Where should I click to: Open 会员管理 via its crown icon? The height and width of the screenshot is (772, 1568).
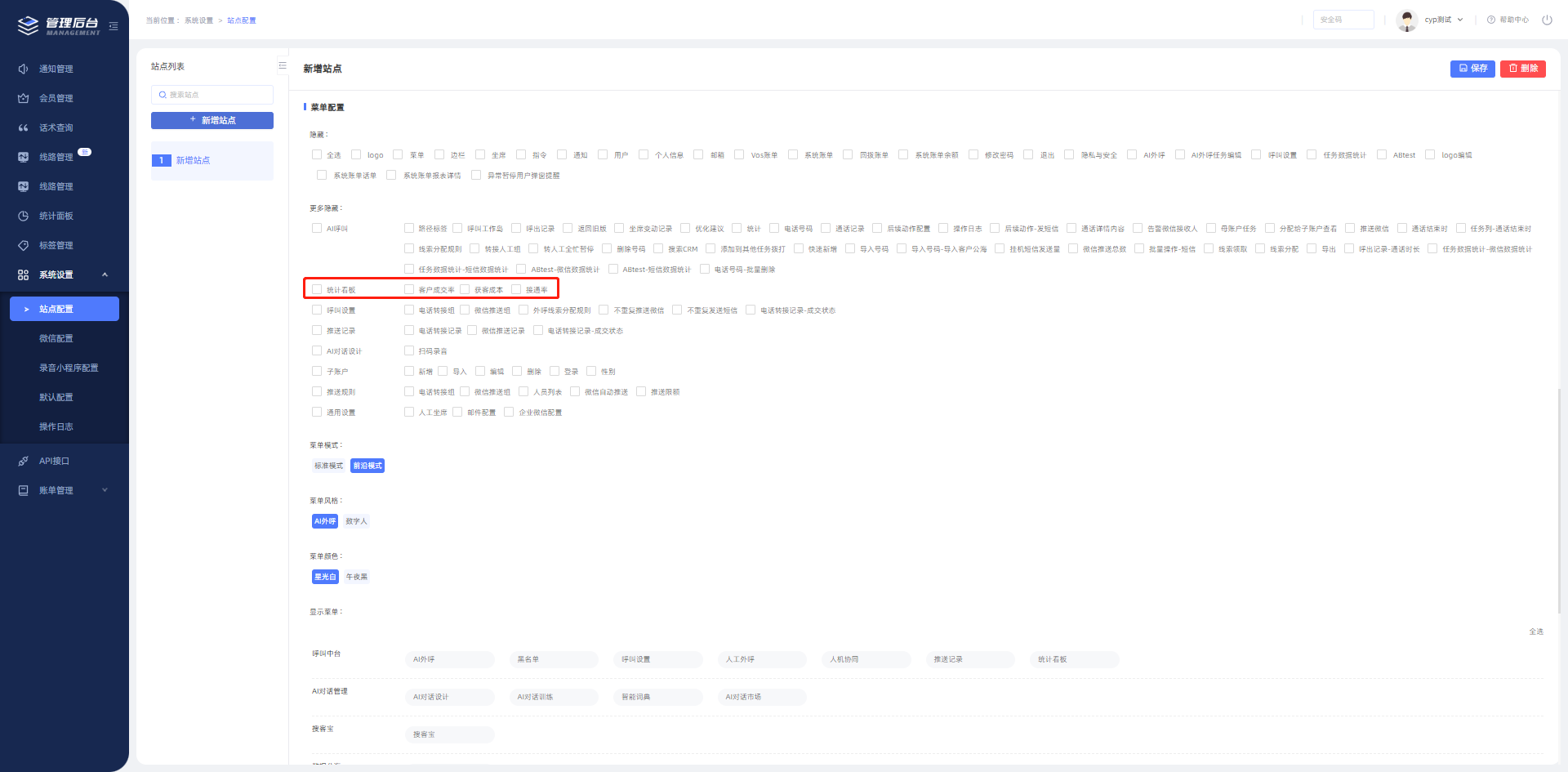pyautogui.click(x=23, y=98)
